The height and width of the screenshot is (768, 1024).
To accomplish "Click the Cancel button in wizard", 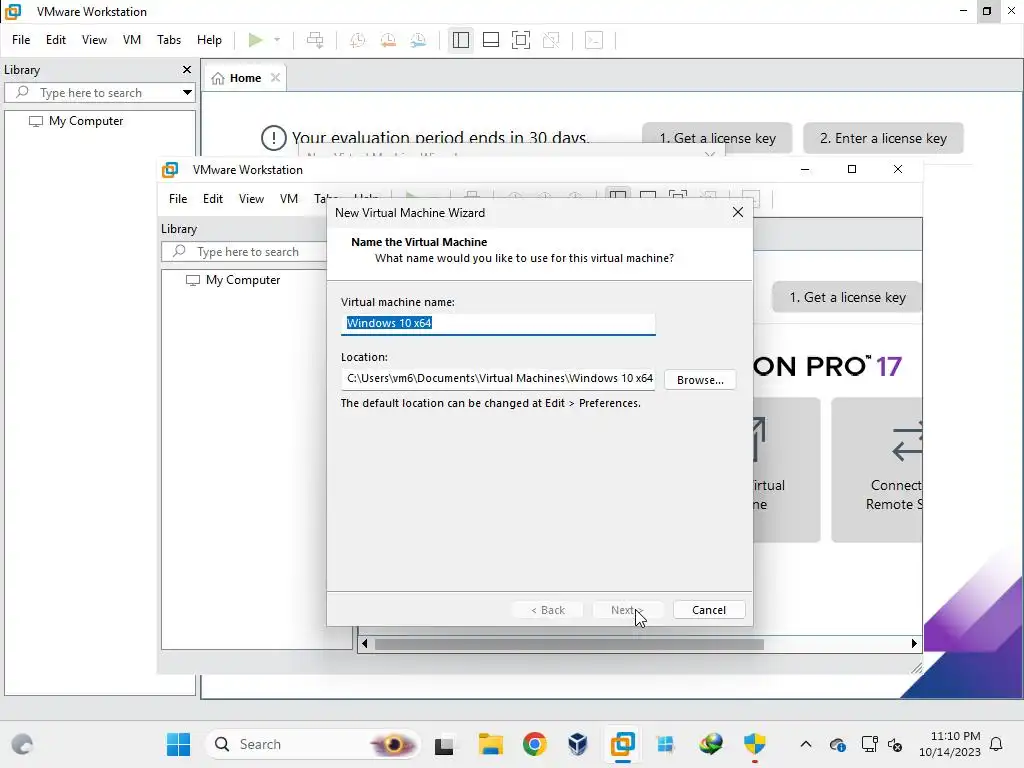I will (x=709, y=610).
